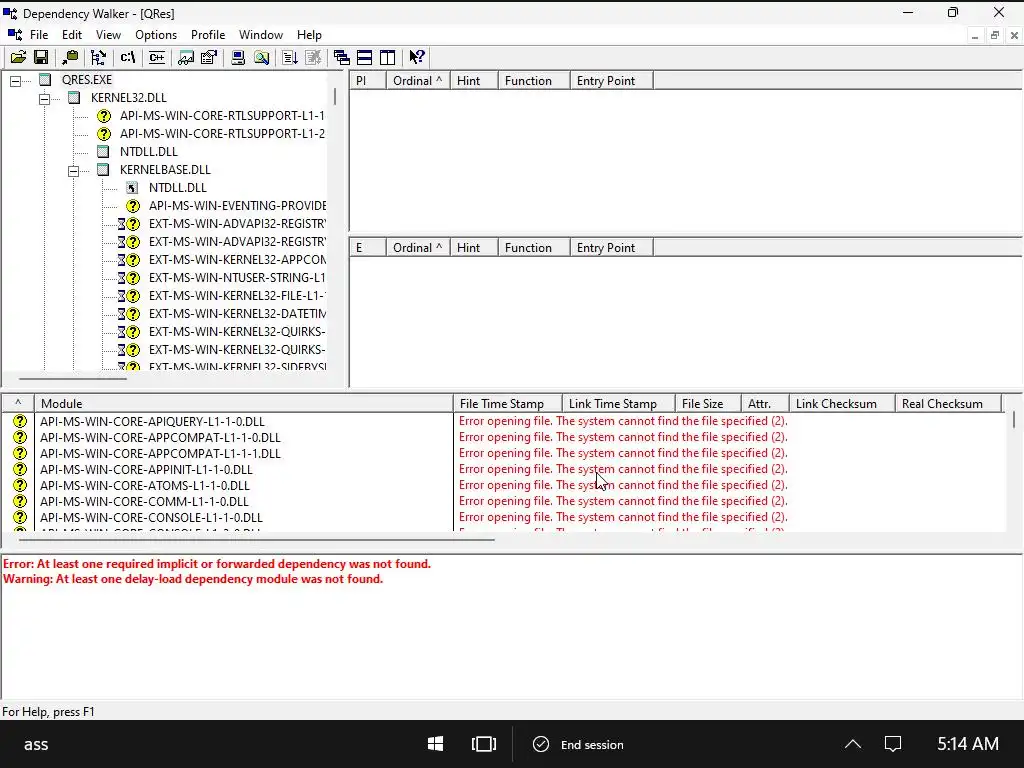Viewport: 1024px width, 768px height.
Task: Click the Dependency Walker title bar icon
Action: [x=10, y=13]
